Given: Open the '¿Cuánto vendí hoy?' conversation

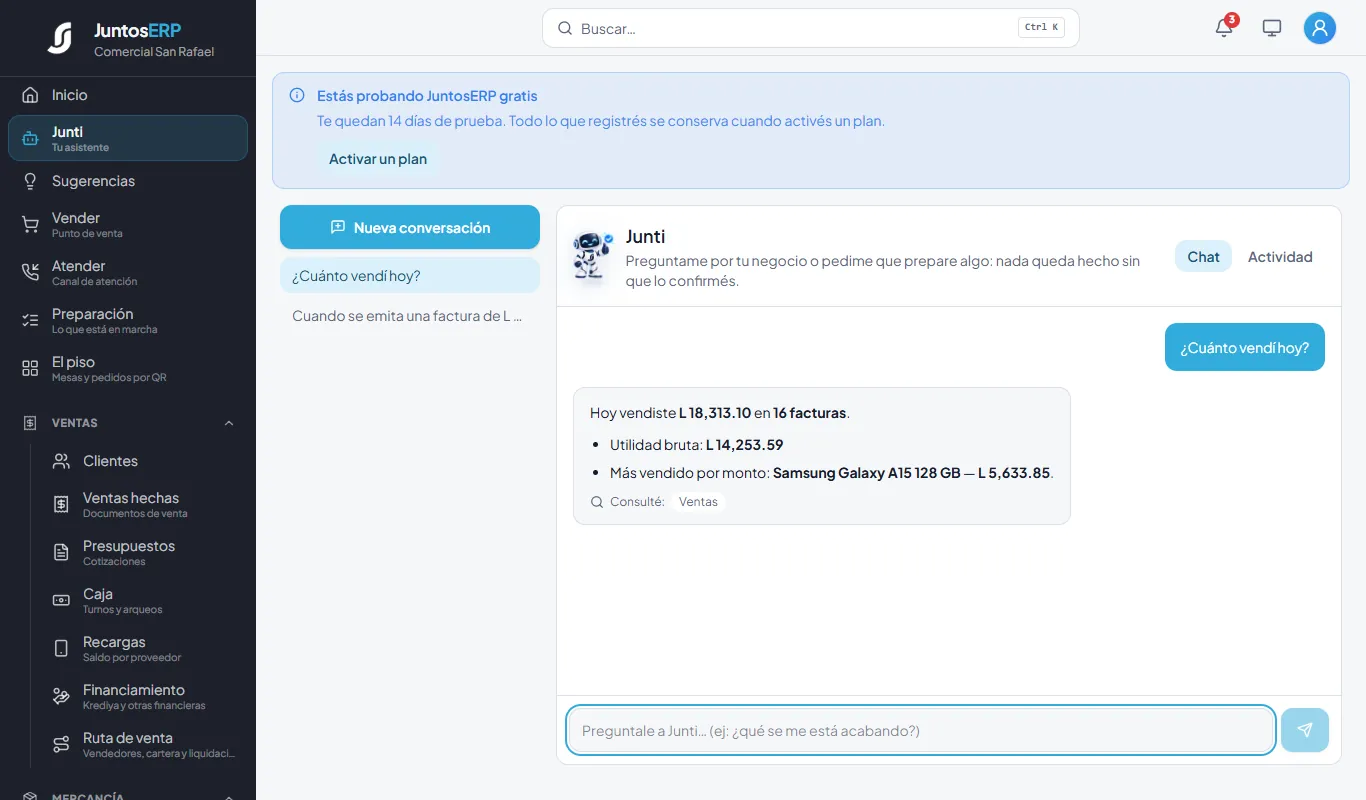Looking at the screenshot, I should tap(410, 275).
